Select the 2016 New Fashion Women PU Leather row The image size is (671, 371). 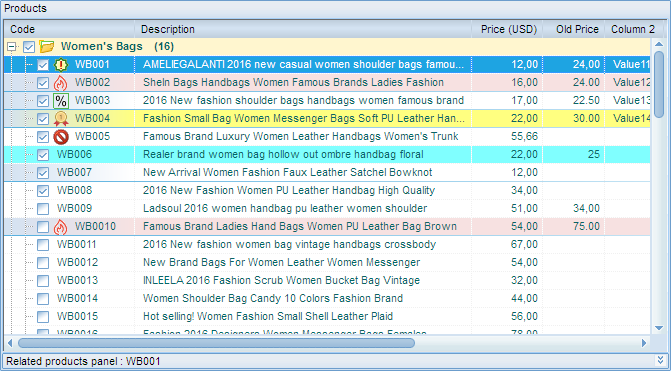(x=327, y=190)
